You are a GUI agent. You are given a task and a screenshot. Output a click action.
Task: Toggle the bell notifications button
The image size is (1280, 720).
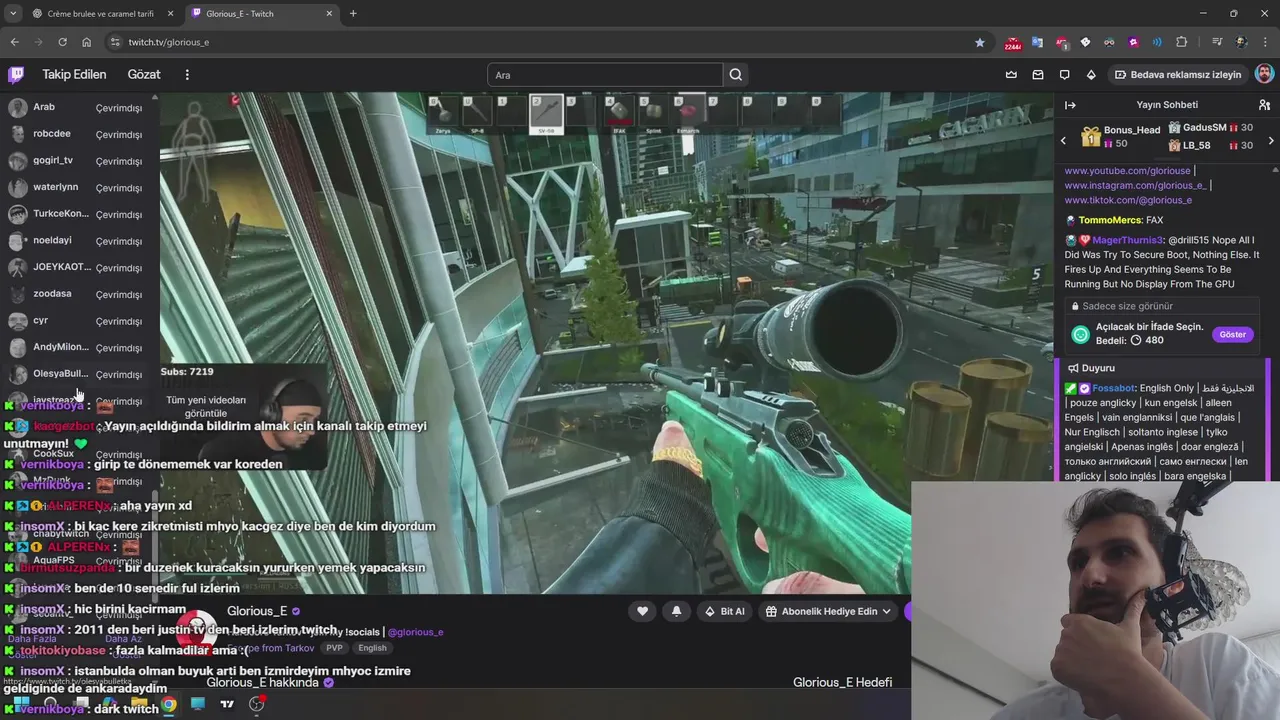[676, 611]
